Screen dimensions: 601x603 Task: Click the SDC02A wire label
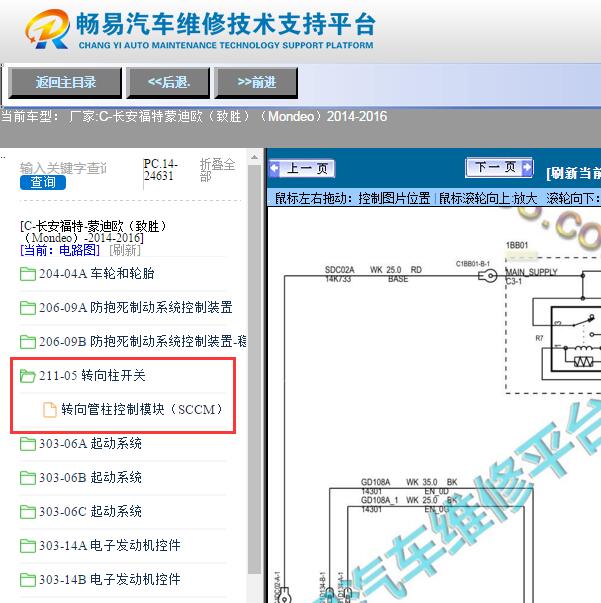point(340,270)
